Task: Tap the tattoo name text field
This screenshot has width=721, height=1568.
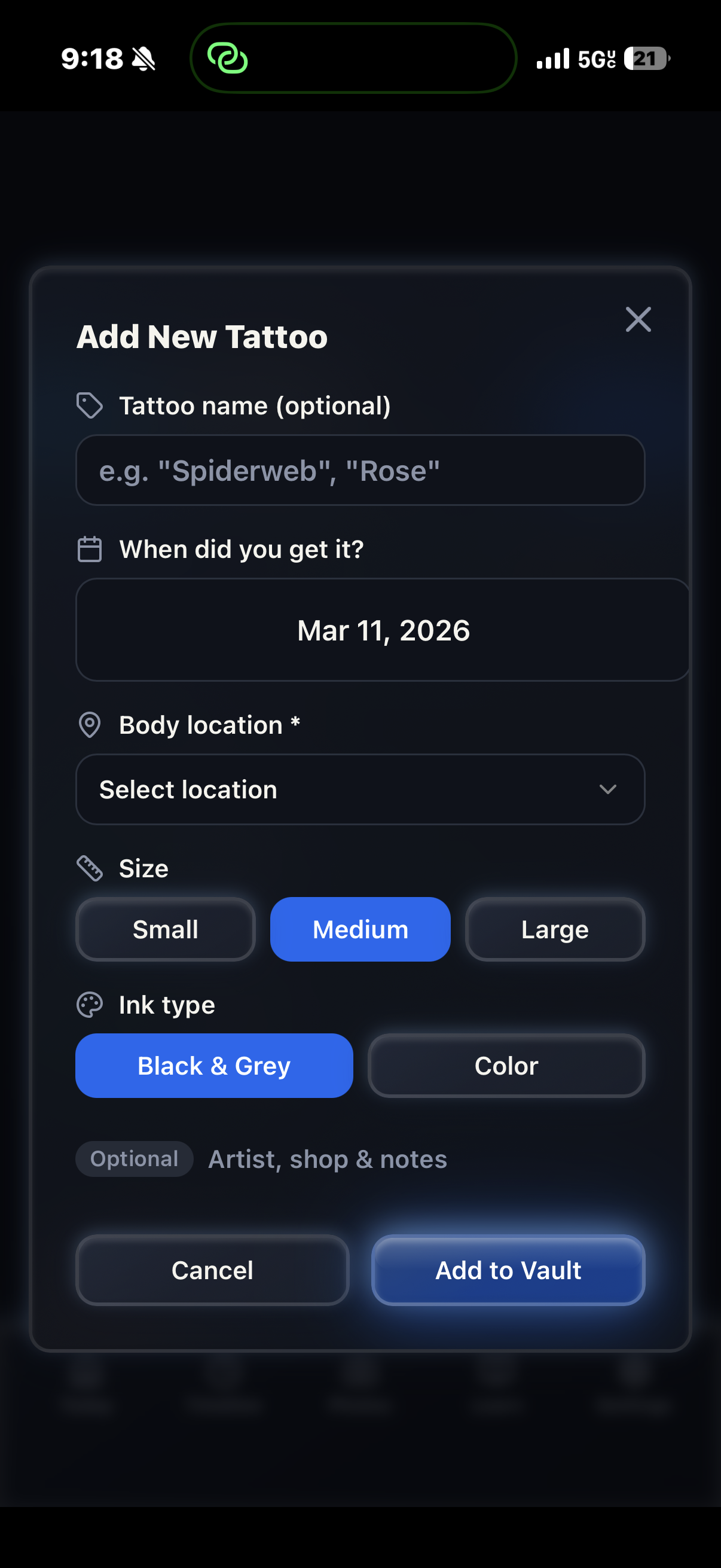Action: point(360,470)
